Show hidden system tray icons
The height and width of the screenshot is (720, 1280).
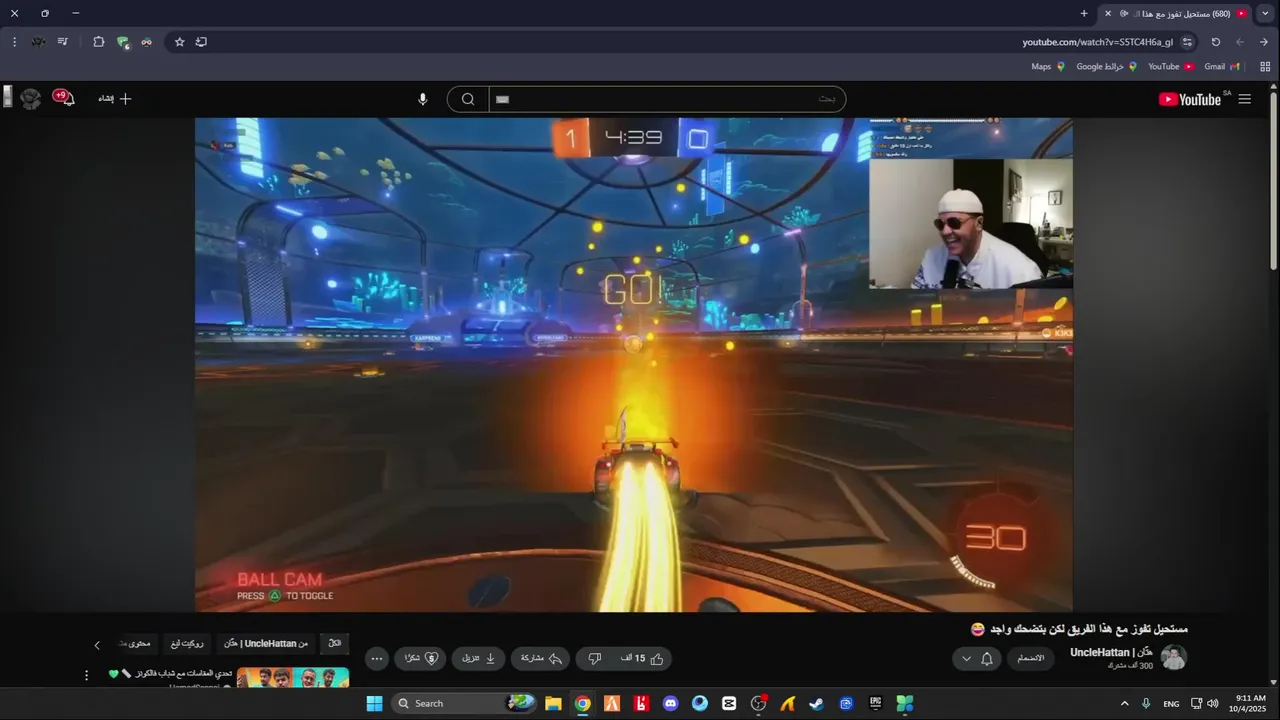(x=1125, y=703)
